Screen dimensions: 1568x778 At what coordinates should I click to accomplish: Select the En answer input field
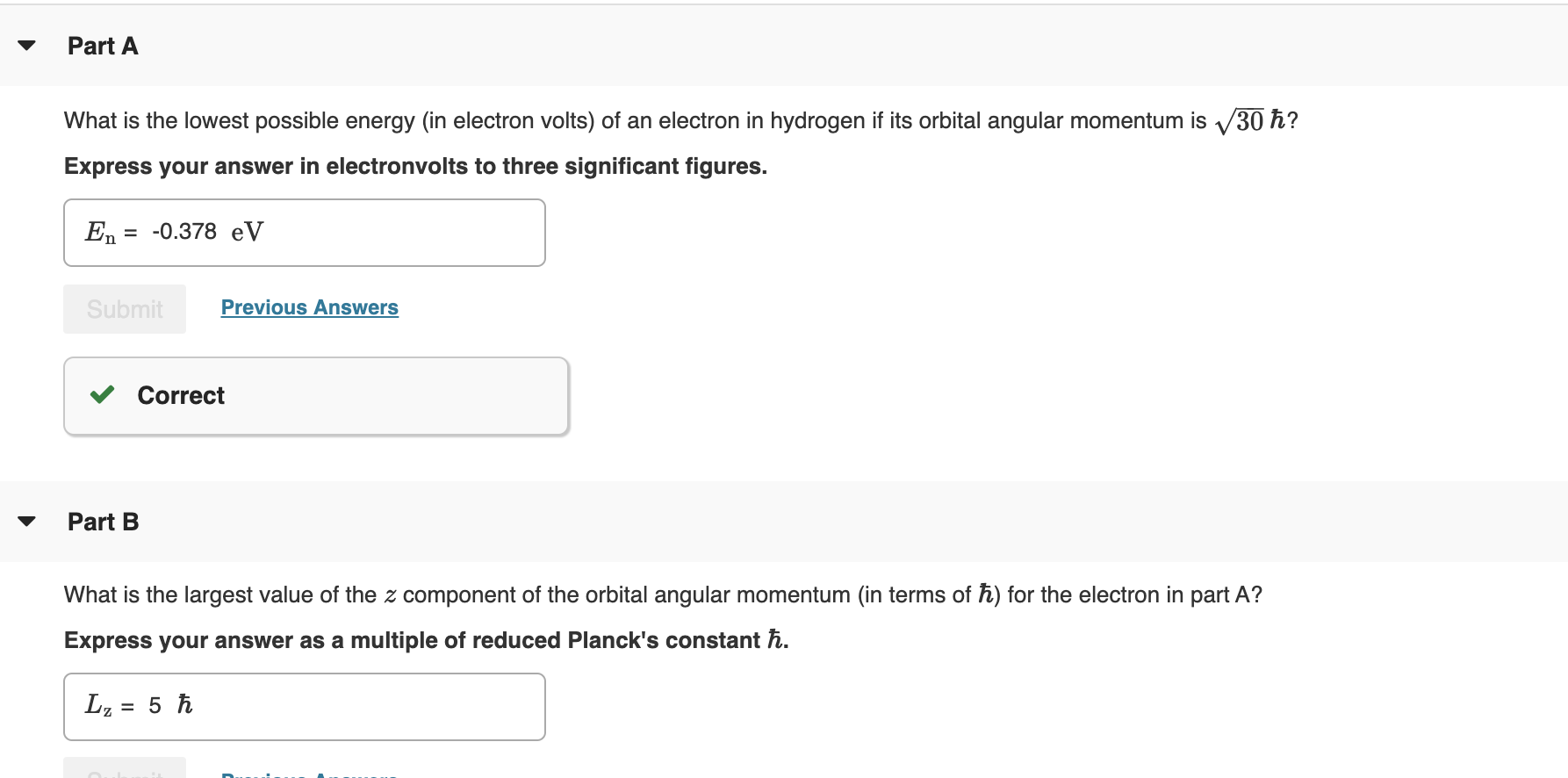point(351,232)
